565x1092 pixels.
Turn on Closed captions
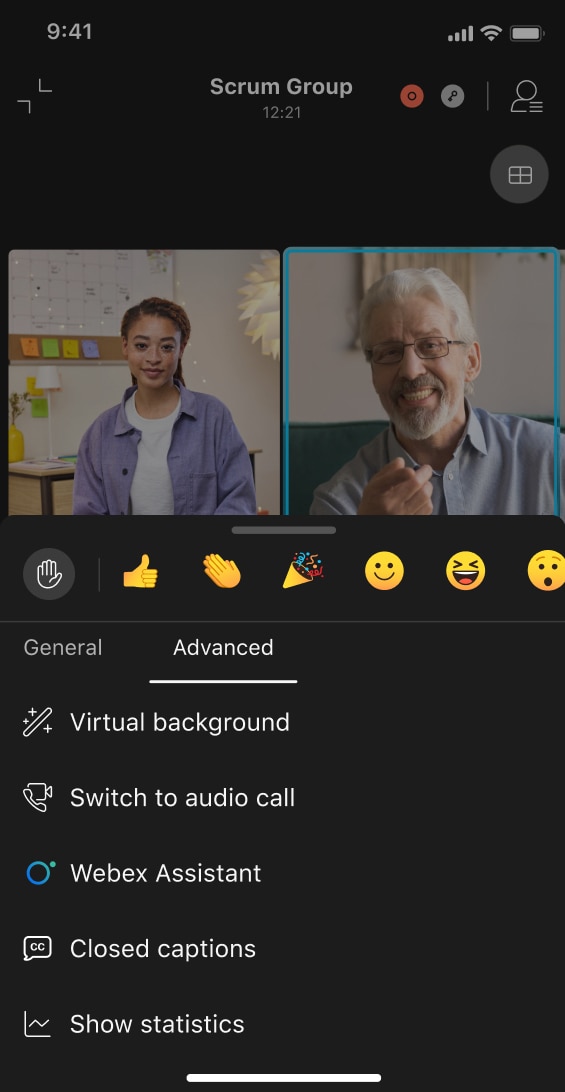pos(282,949)
